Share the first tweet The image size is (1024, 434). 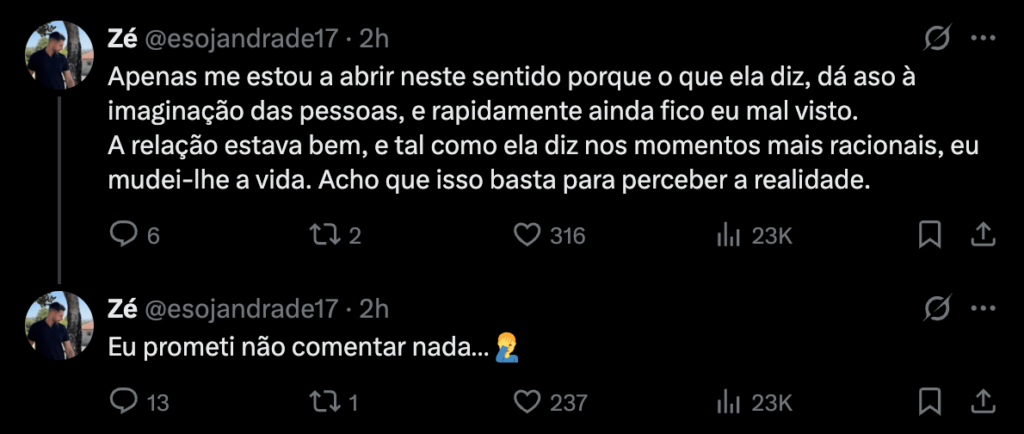982,235
